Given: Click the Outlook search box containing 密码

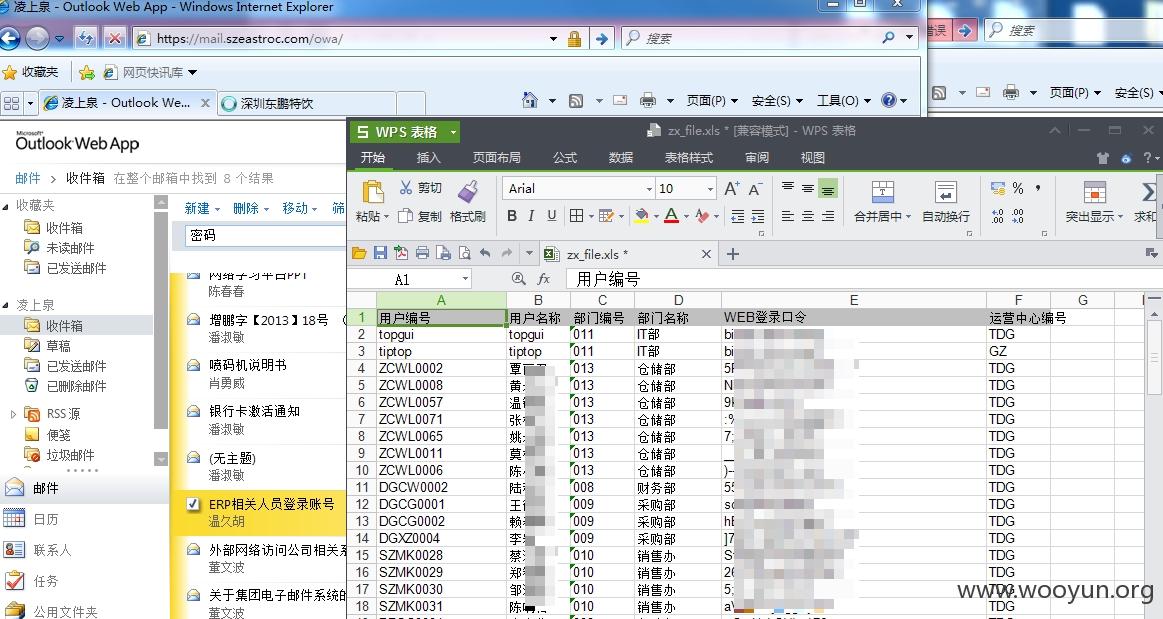Looking at the screenshot, I should (x=266, y=235).
